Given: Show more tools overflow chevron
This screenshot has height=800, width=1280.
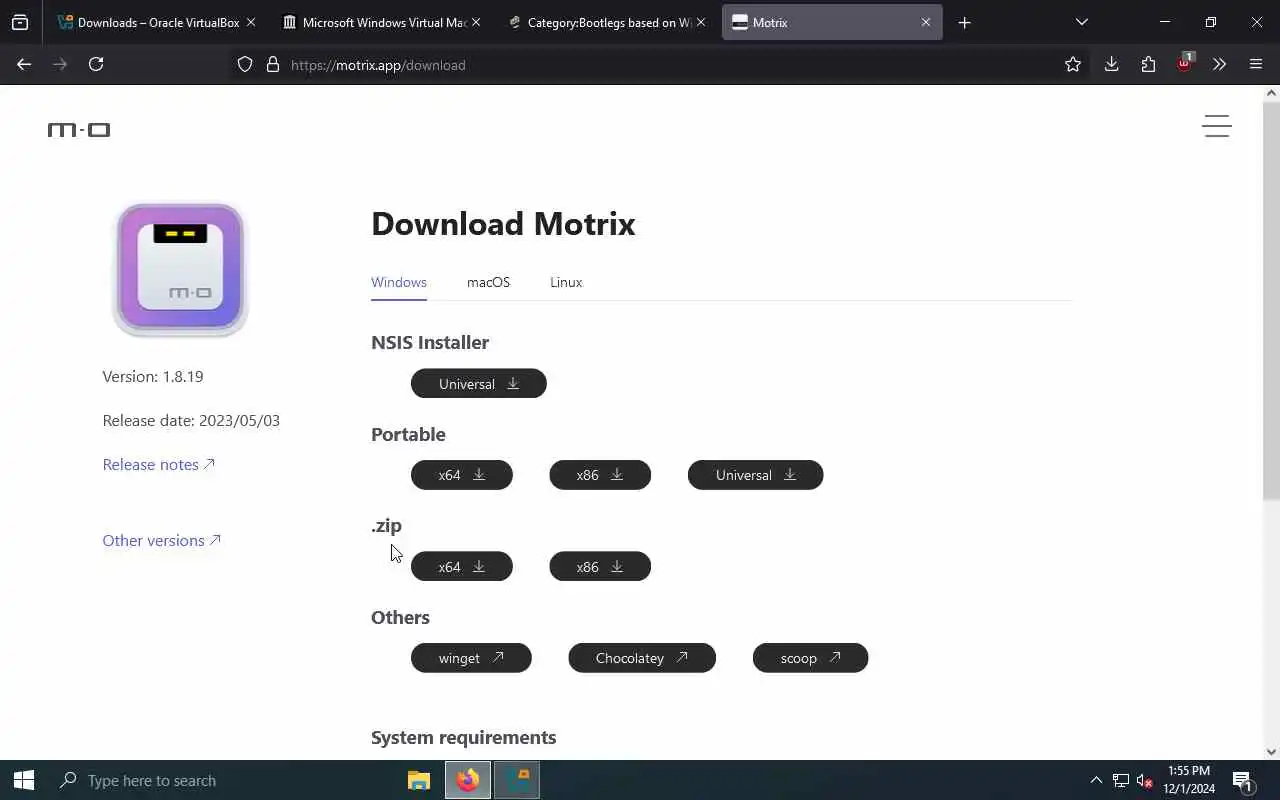Looking at the screenshot, I should point(1219,64).
